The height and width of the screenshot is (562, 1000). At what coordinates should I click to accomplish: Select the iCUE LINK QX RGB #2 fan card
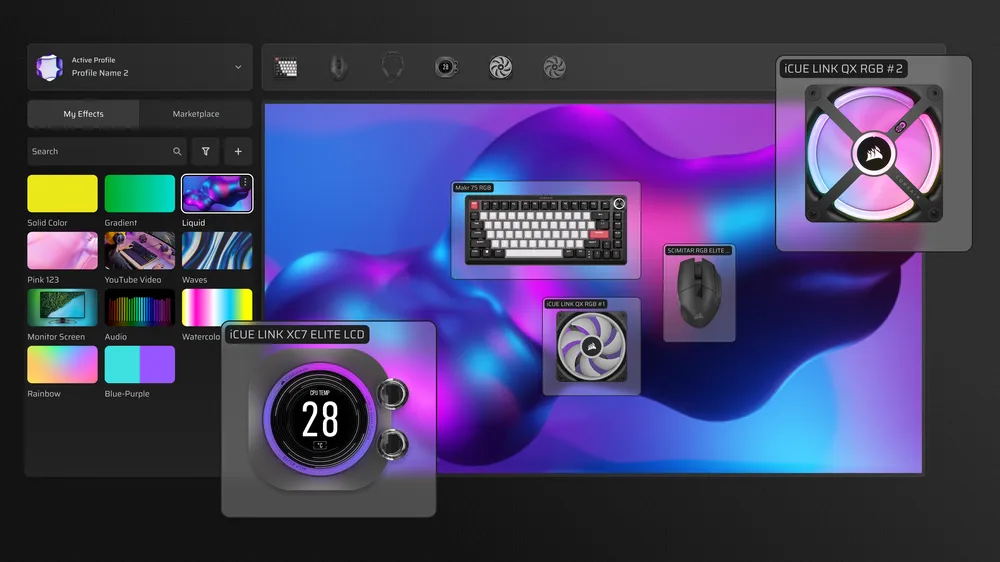874,154
